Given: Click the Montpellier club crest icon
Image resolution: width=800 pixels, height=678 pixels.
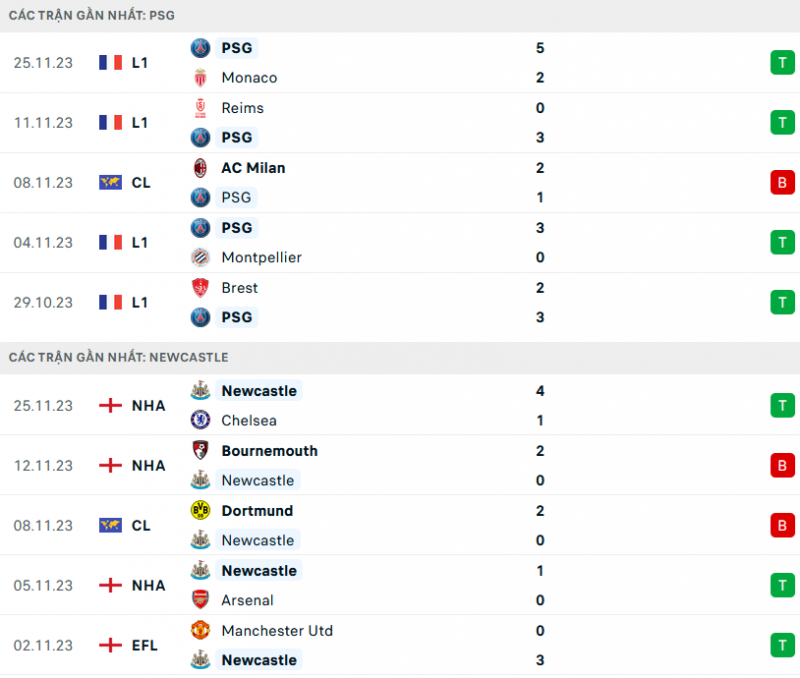Looking at the screenshot, I should point(200,258).
